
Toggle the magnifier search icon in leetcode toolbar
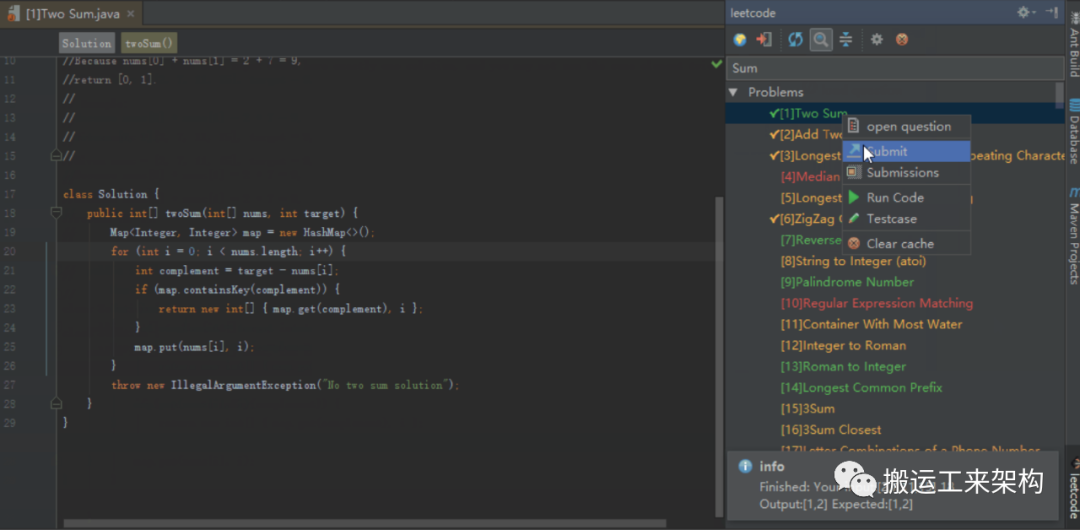click(x=820, y=40)
